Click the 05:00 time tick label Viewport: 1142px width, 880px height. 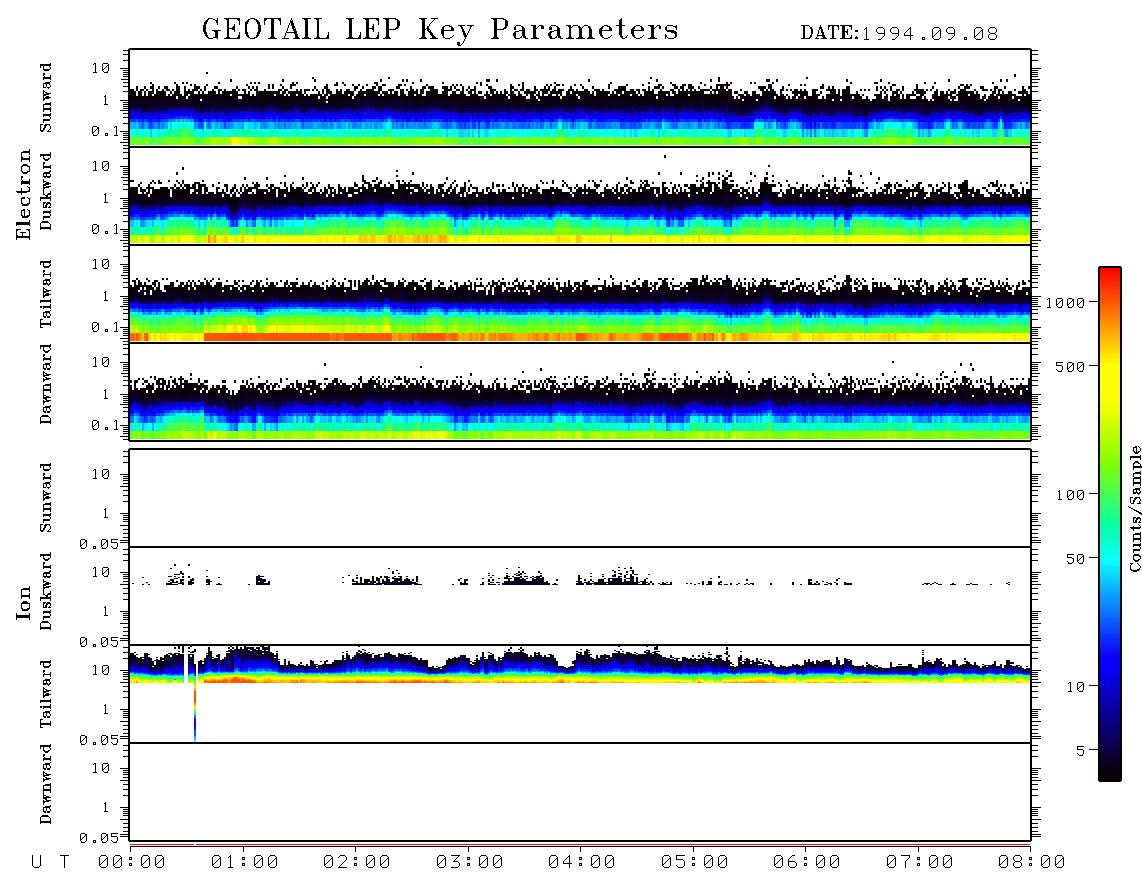(x=695, y=863)
